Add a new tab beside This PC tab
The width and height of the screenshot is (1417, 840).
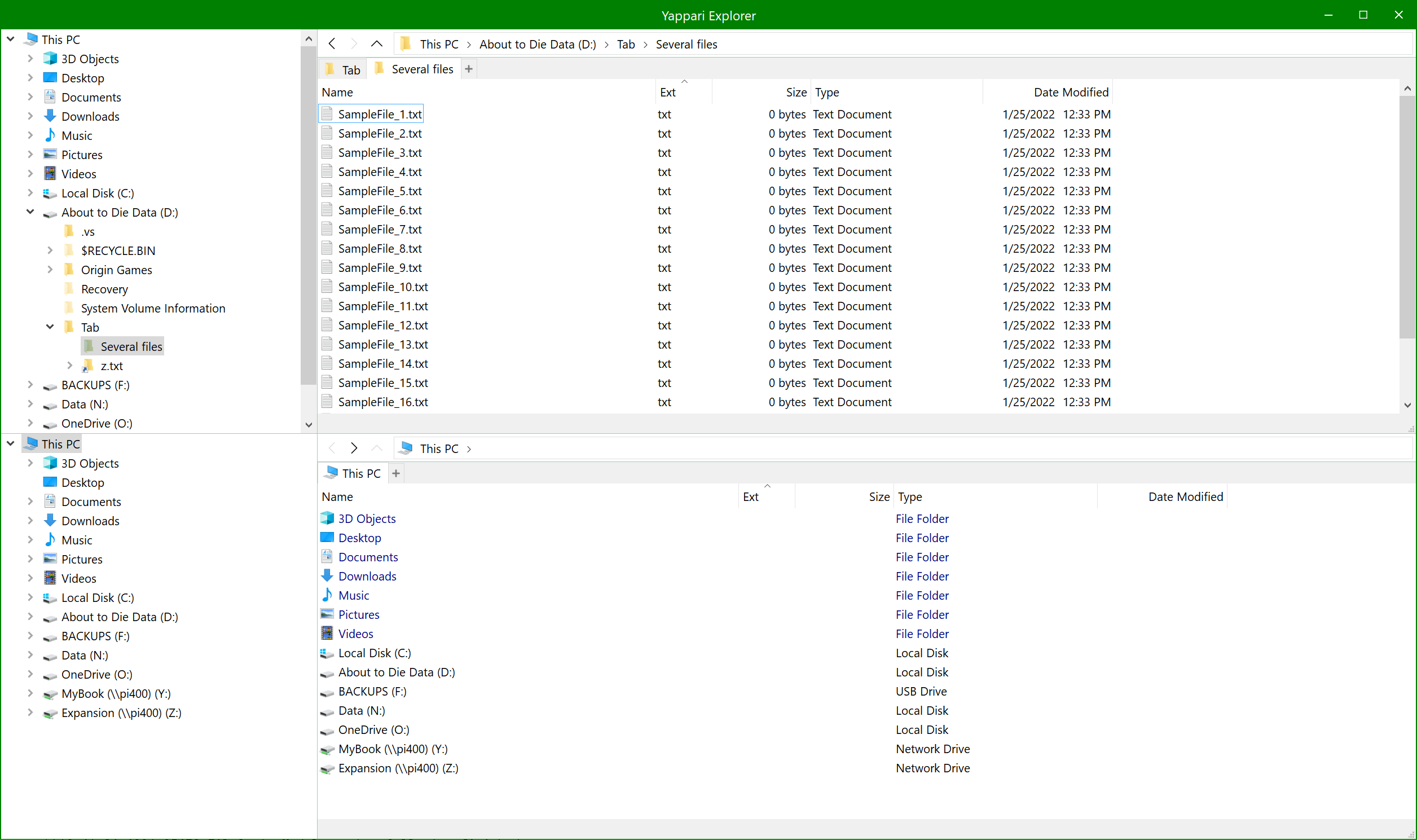(x=396, y=473)
